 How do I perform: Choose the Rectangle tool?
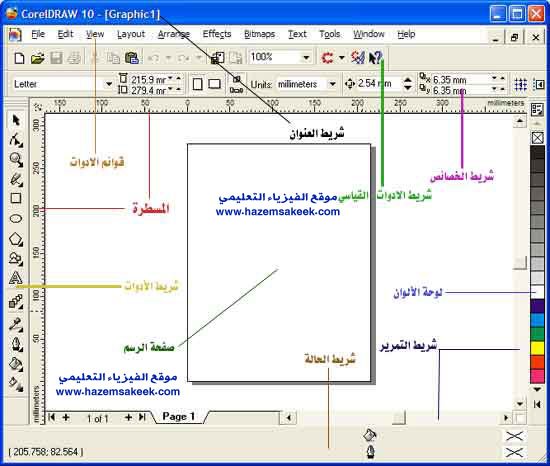point(16,198)
